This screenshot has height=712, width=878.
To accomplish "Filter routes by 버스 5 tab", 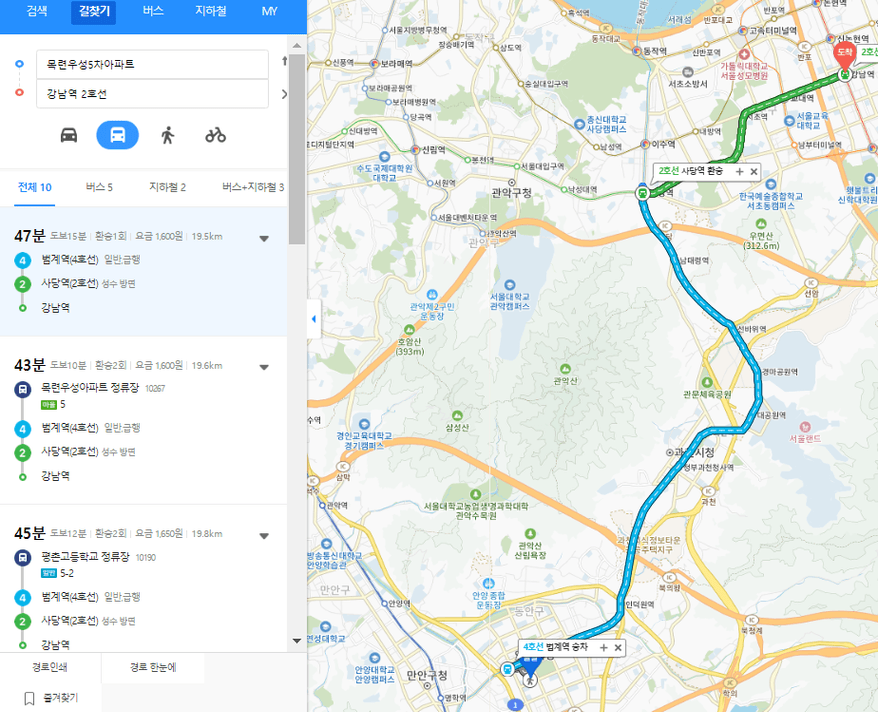I will (x=99, y=187).
